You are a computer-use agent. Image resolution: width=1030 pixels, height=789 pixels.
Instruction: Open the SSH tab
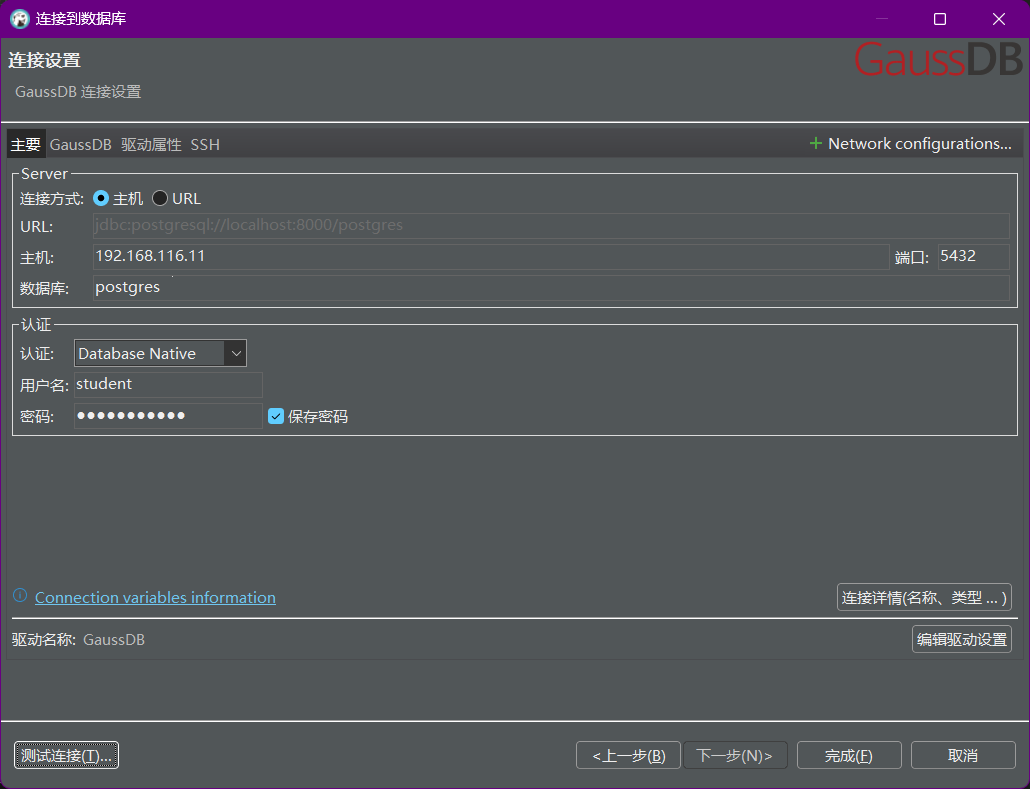[205, 145]
